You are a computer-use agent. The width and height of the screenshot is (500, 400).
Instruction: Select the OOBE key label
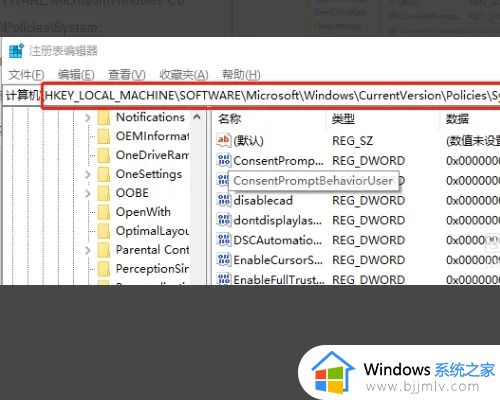[x=132, y=193]
